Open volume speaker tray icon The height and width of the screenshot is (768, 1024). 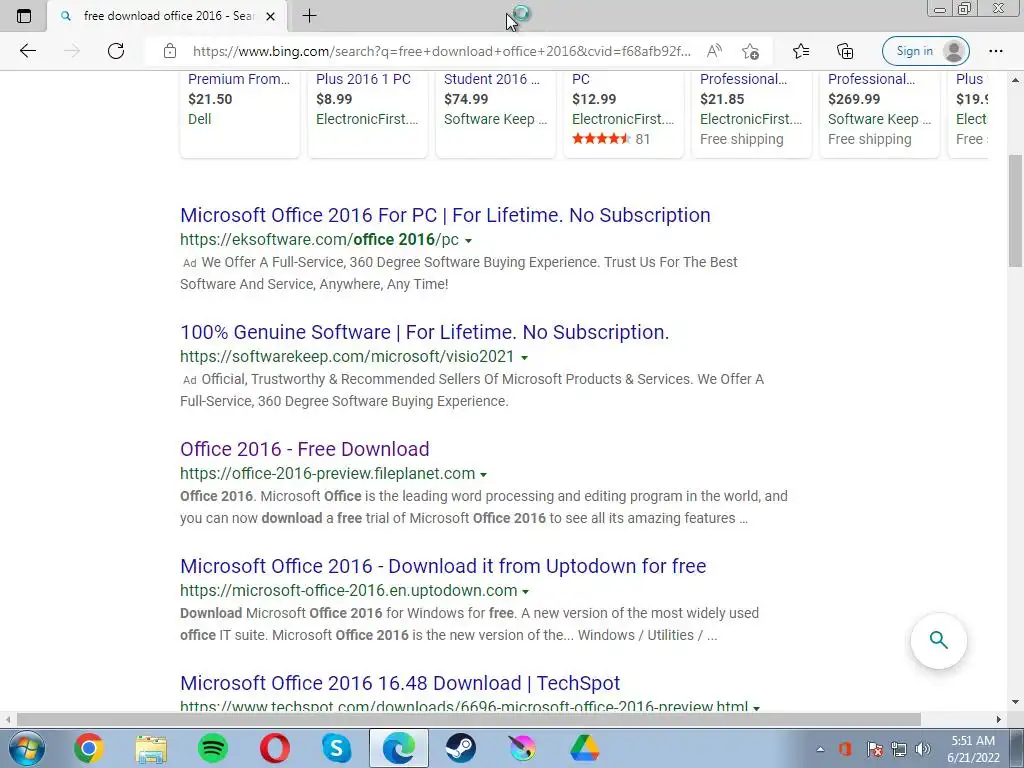point(922,749)
